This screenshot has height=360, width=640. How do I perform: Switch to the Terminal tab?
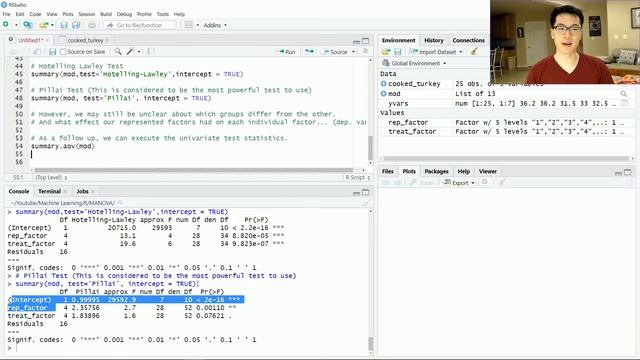click(49, 191)
